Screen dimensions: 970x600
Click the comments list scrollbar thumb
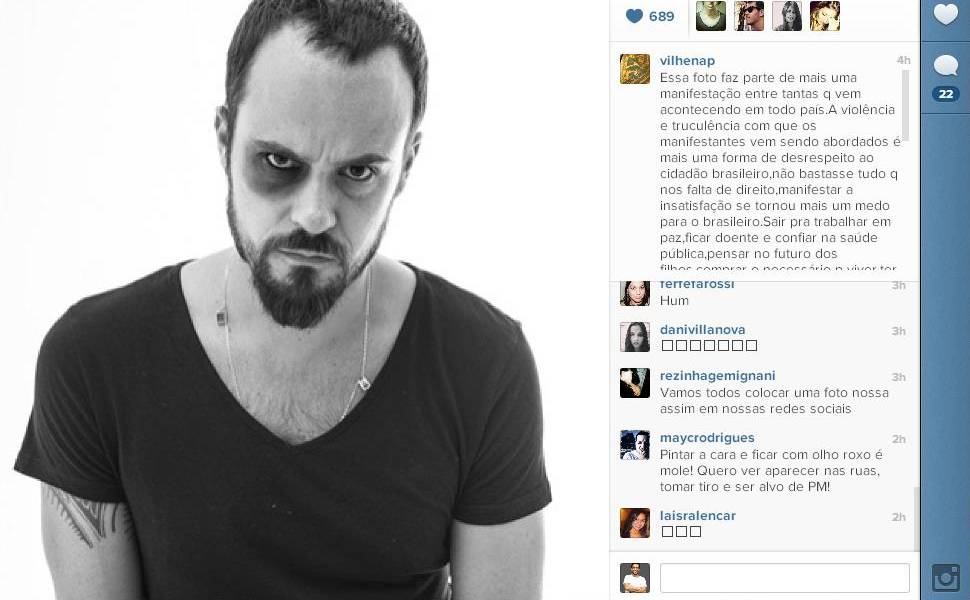(x=917, y=518)
